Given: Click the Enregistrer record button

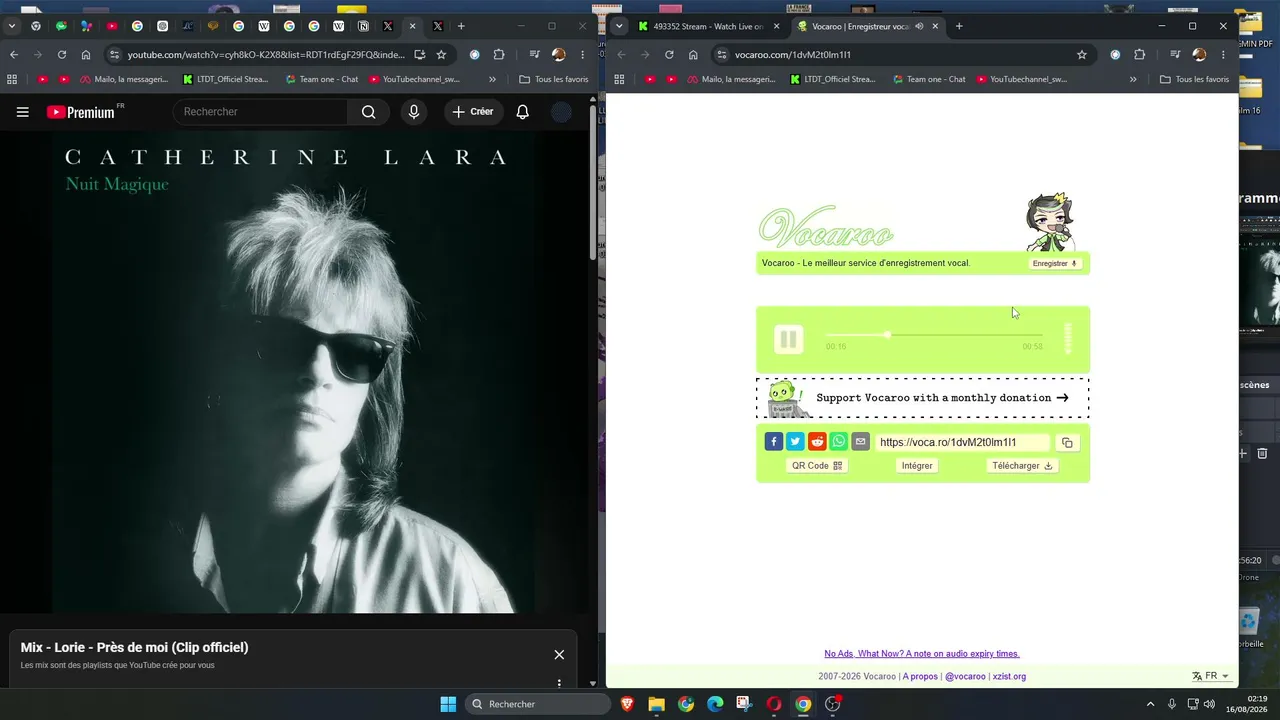Looking at the screenshot, I should point(1055,264).
